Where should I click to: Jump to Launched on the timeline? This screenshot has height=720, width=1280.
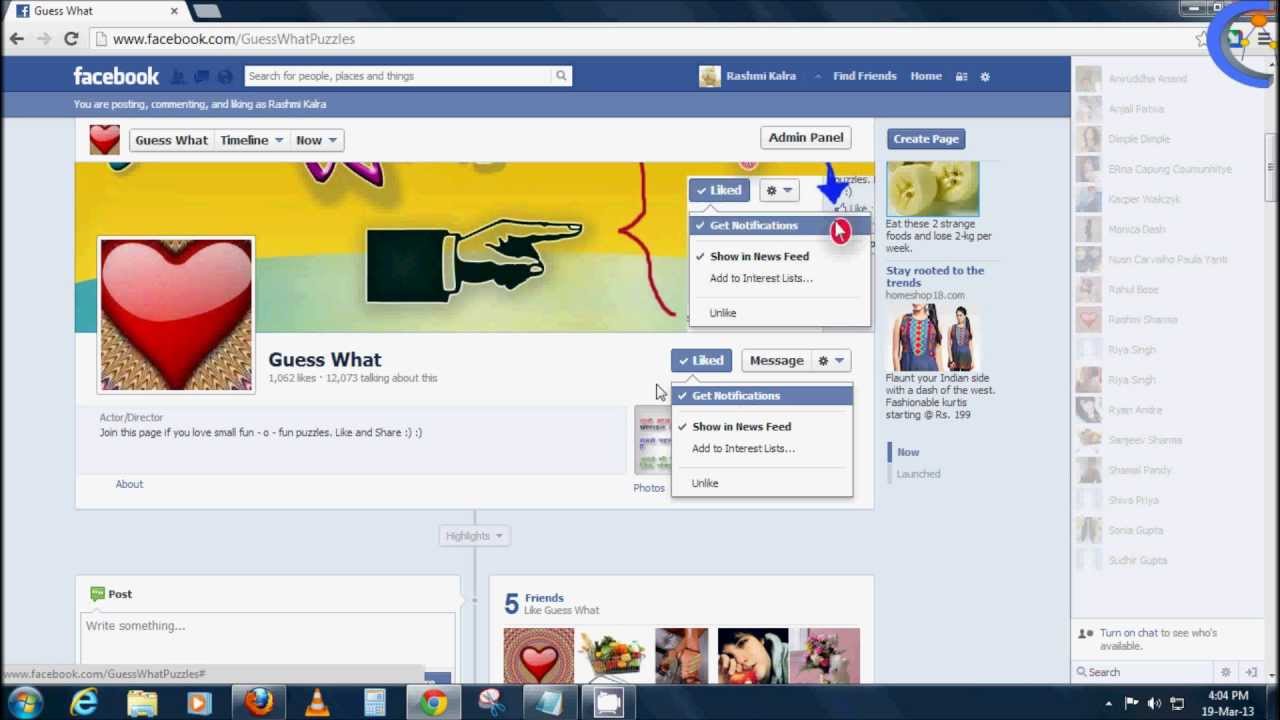tap(918, 474)
